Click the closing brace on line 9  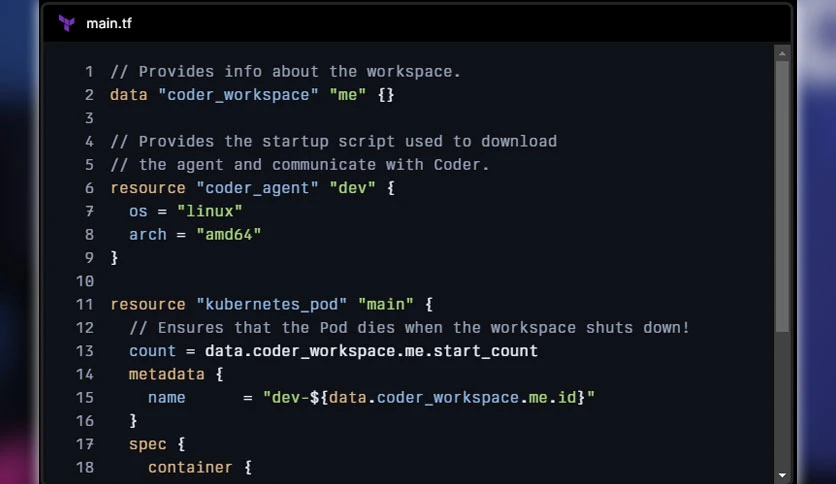coord(114,258)
